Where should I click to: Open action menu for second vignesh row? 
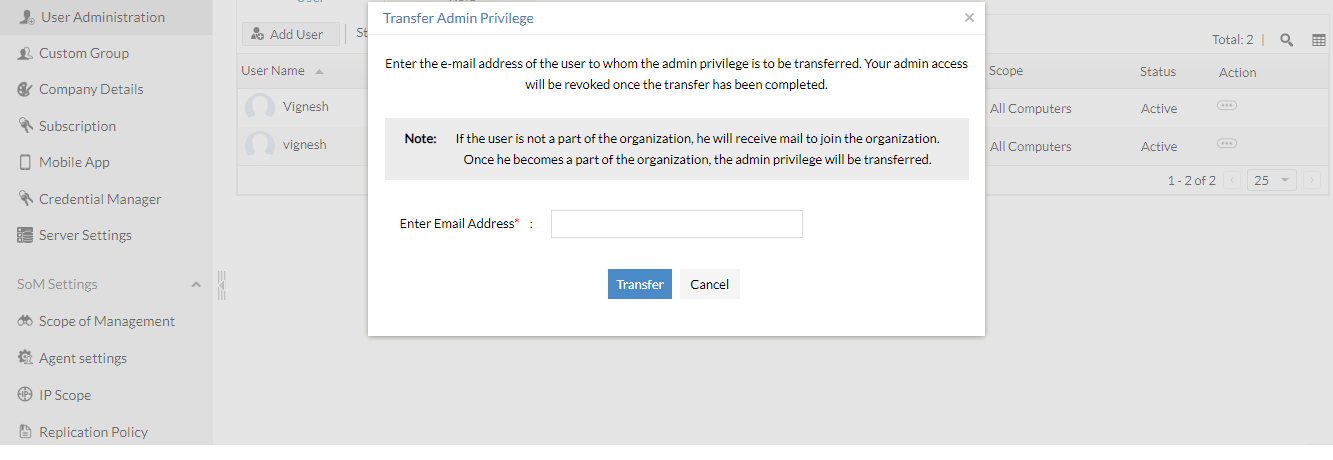[1227, 144]
